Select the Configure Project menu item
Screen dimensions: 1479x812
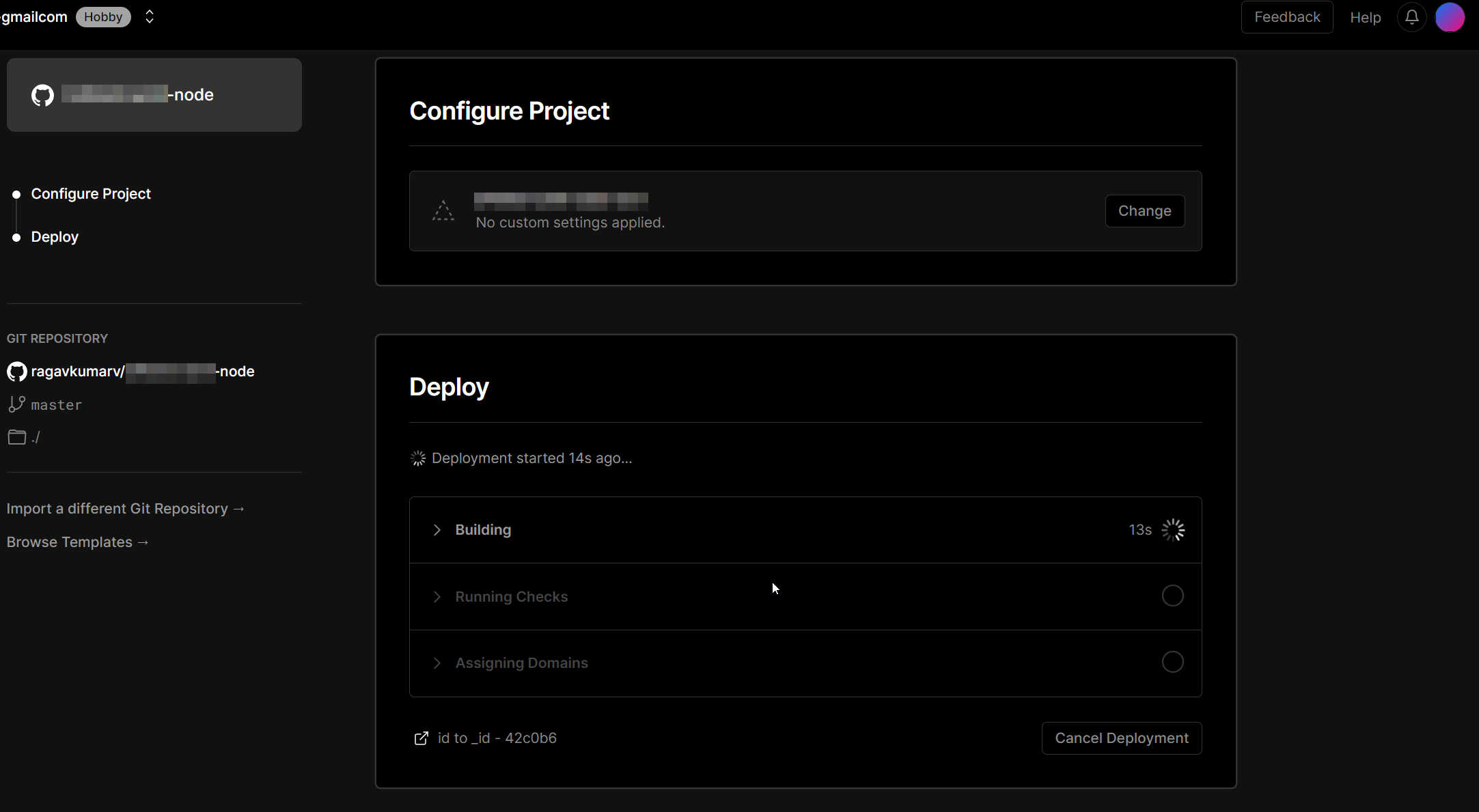91,193
